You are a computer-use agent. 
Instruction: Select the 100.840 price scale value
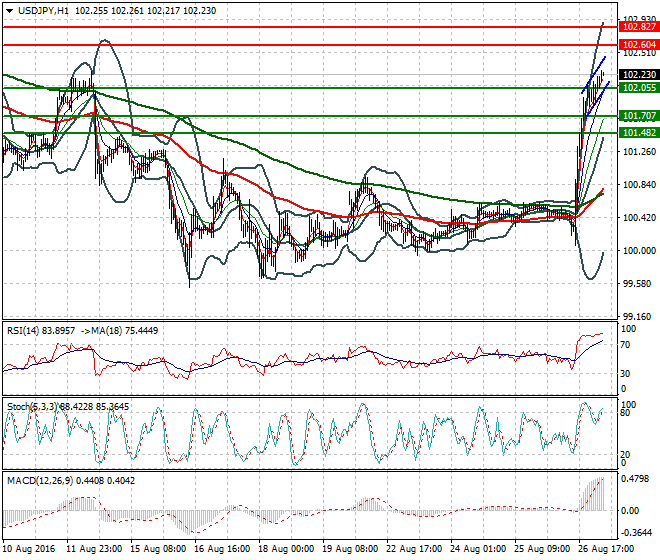pyautogui.click(x=639, y=184)
